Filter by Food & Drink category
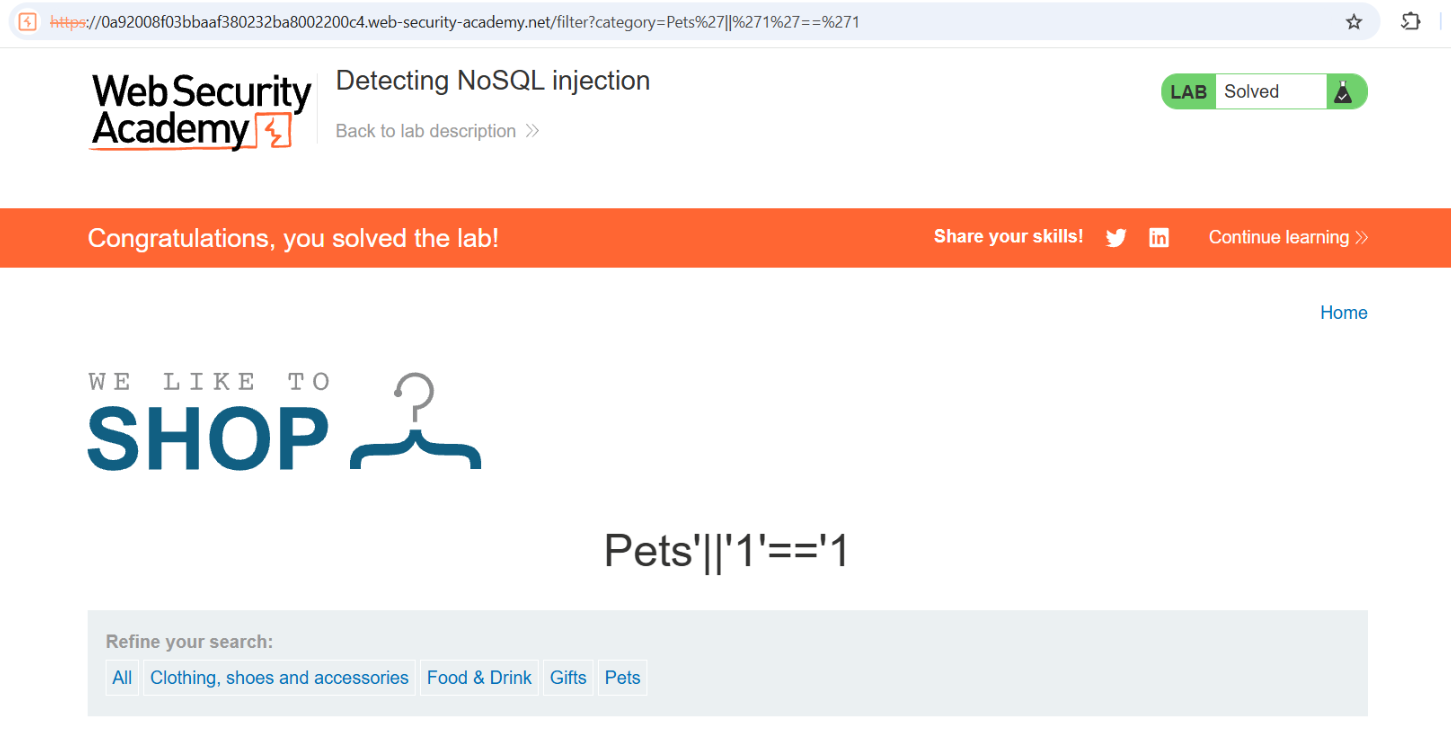 [x=479, y=678]
